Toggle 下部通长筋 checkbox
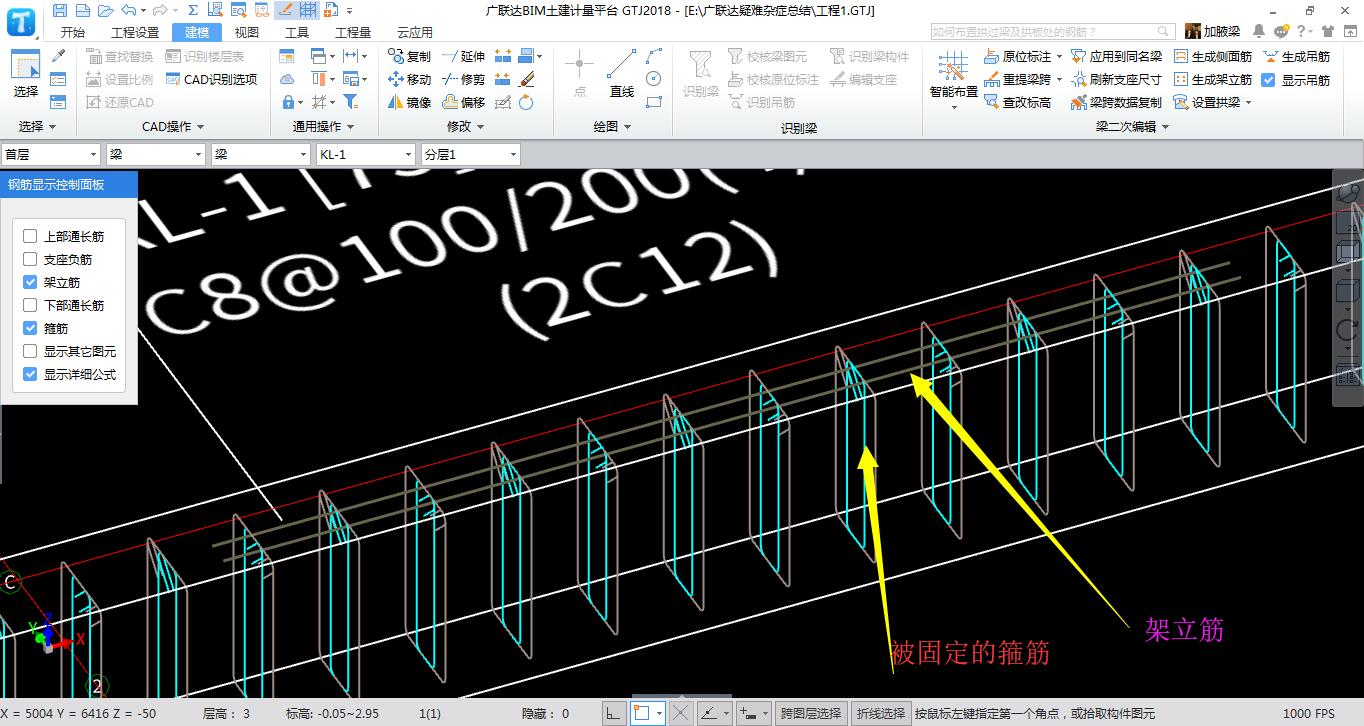This screenshot has width=1364, height=726. (x=30, y=306)
